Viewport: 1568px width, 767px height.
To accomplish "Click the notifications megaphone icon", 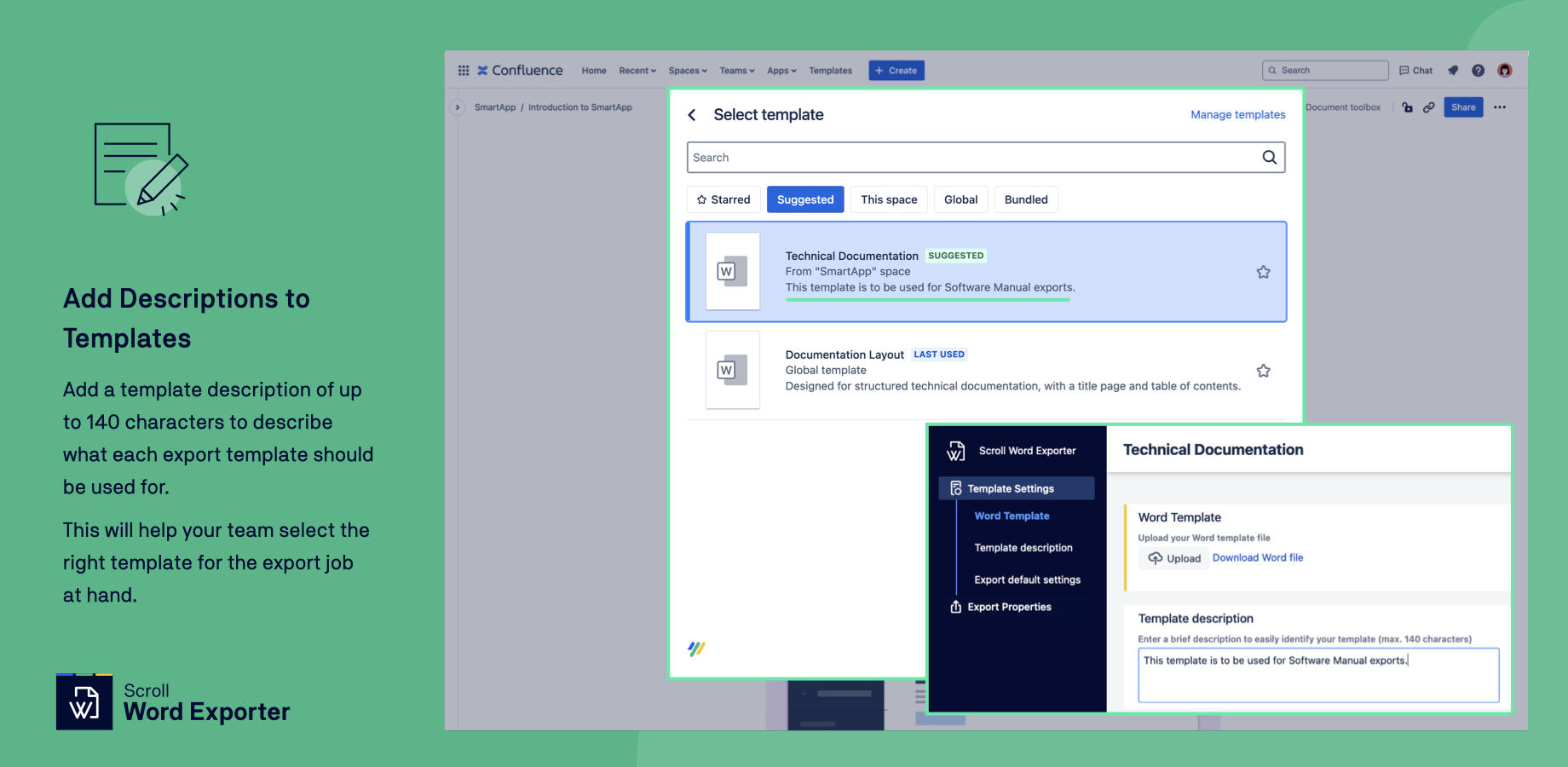I will (x=1453, y=70).
